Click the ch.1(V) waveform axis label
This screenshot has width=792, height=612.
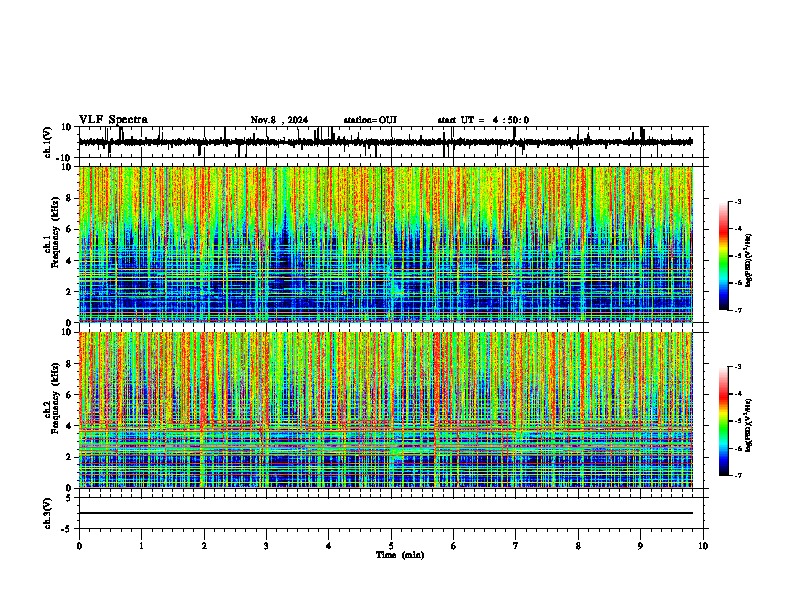(48, 142)
